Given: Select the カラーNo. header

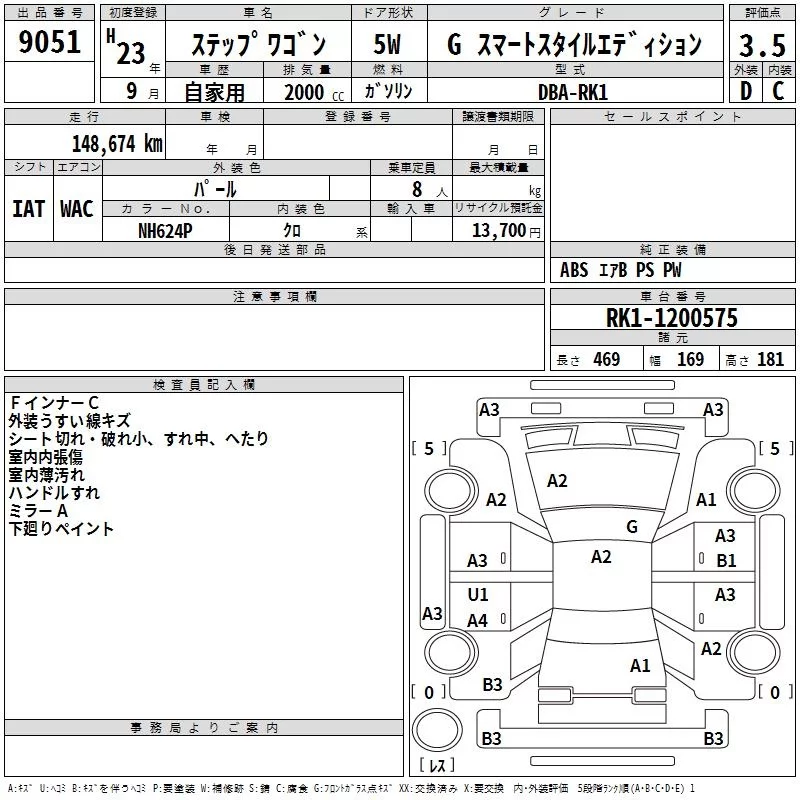Looking at the screenshot, I should coord(166,208).
